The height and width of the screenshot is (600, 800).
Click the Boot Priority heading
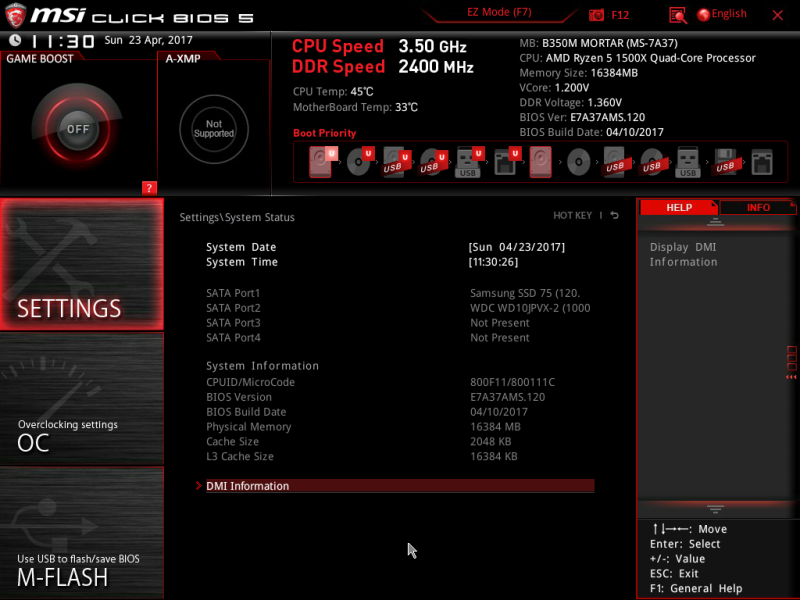point(324,133)
